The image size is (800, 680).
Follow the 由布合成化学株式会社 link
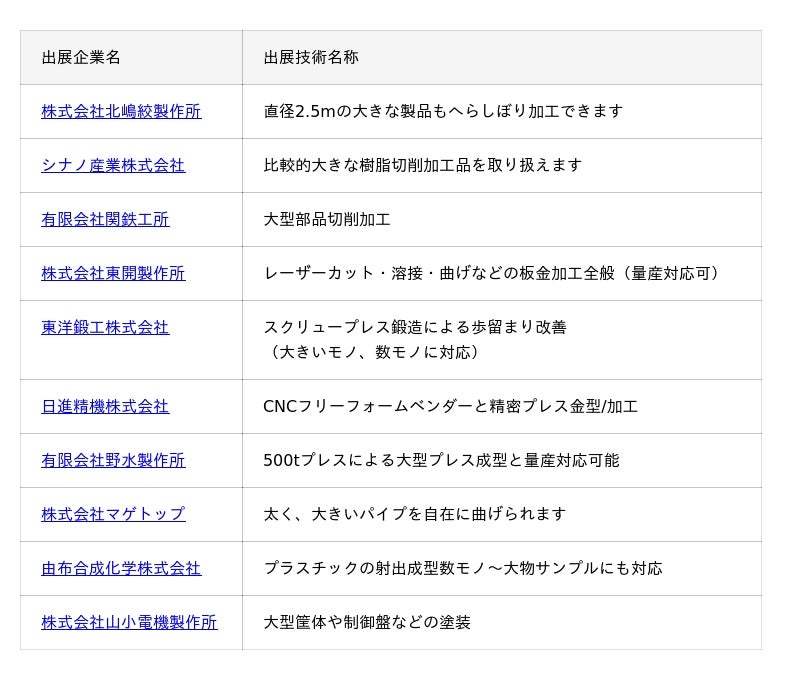pyautogui.click(x=121, y=568)
